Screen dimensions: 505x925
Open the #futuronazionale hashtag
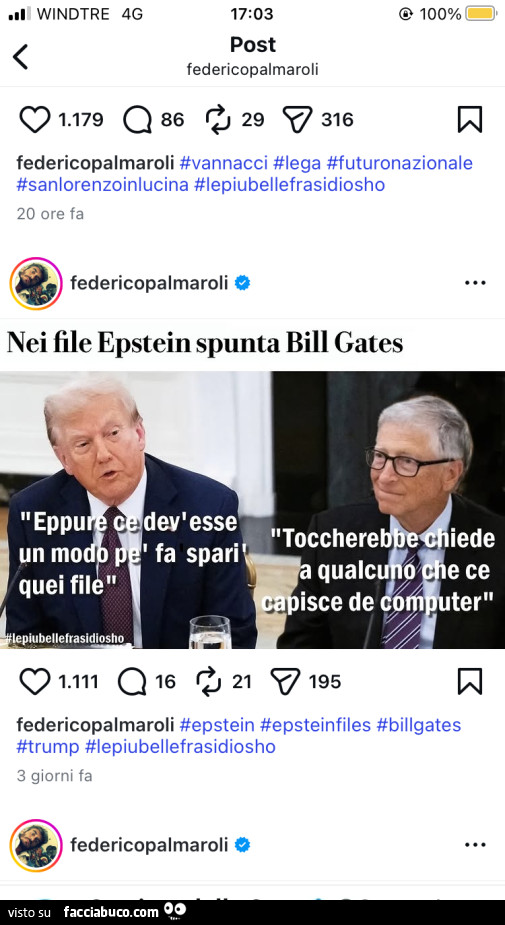[399, 162]
